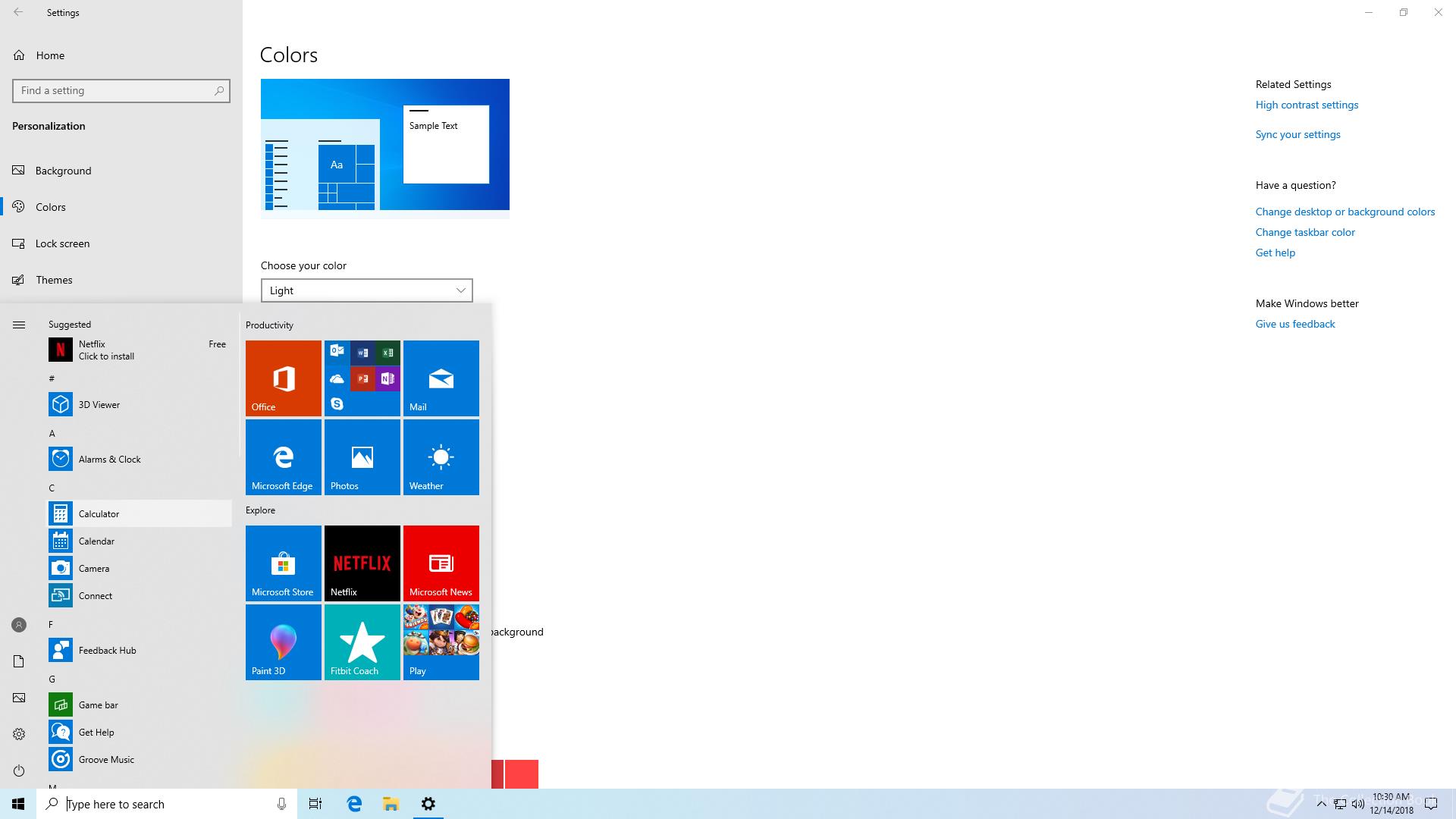Image resolution: width=1456 pixels, height=819 pixels.
Task: Open the 3D Viewer app icon
Action: tap(61, 404)
